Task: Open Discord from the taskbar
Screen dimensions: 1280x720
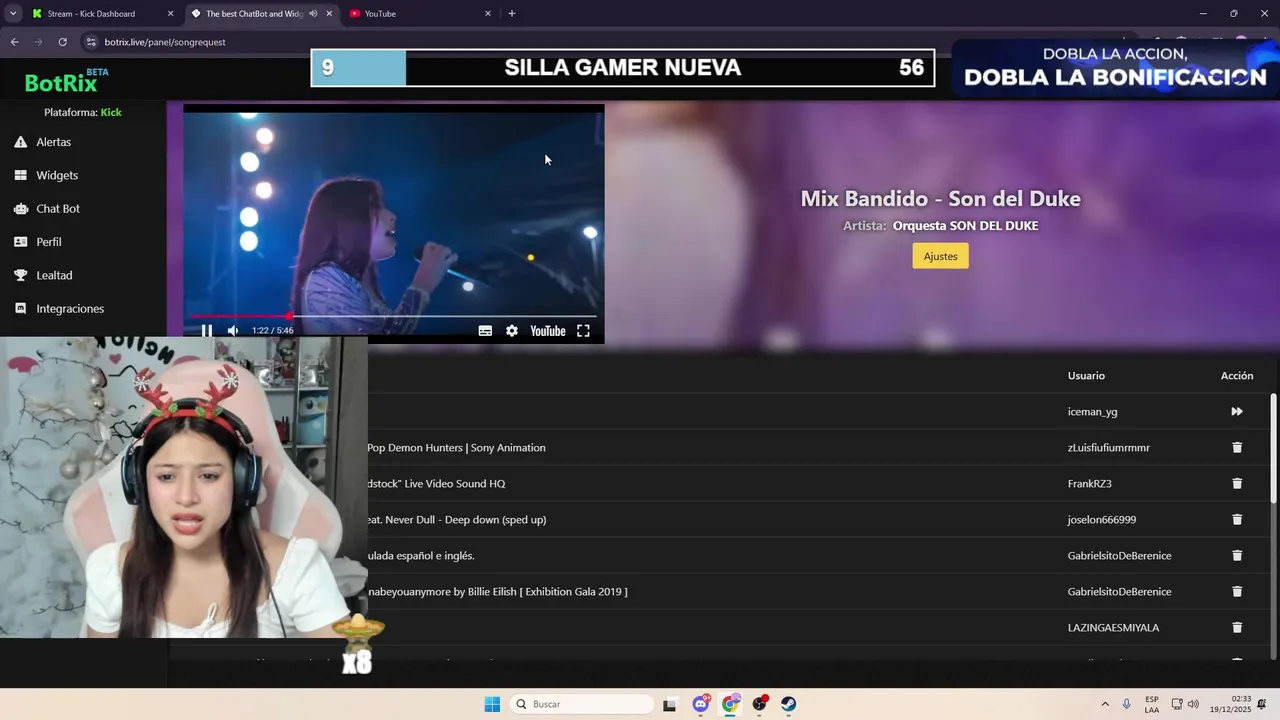Action: pyautogui.click(x=701, y=704)
